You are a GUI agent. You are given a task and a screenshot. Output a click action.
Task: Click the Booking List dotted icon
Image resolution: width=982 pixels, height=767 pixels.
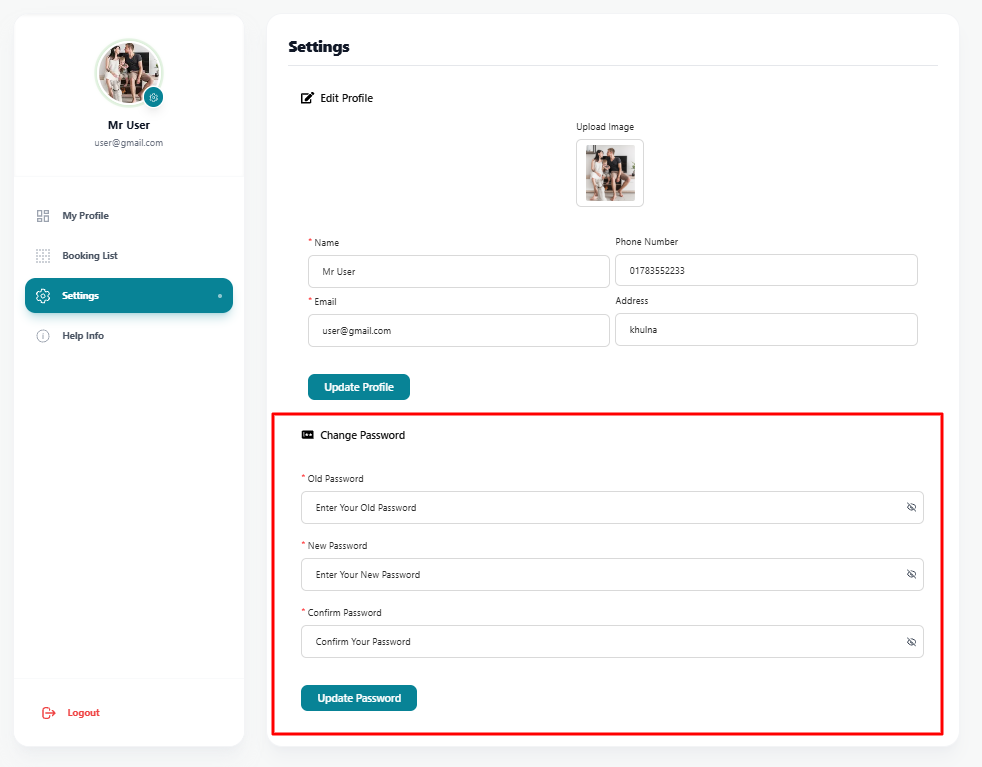pos(43,255)
